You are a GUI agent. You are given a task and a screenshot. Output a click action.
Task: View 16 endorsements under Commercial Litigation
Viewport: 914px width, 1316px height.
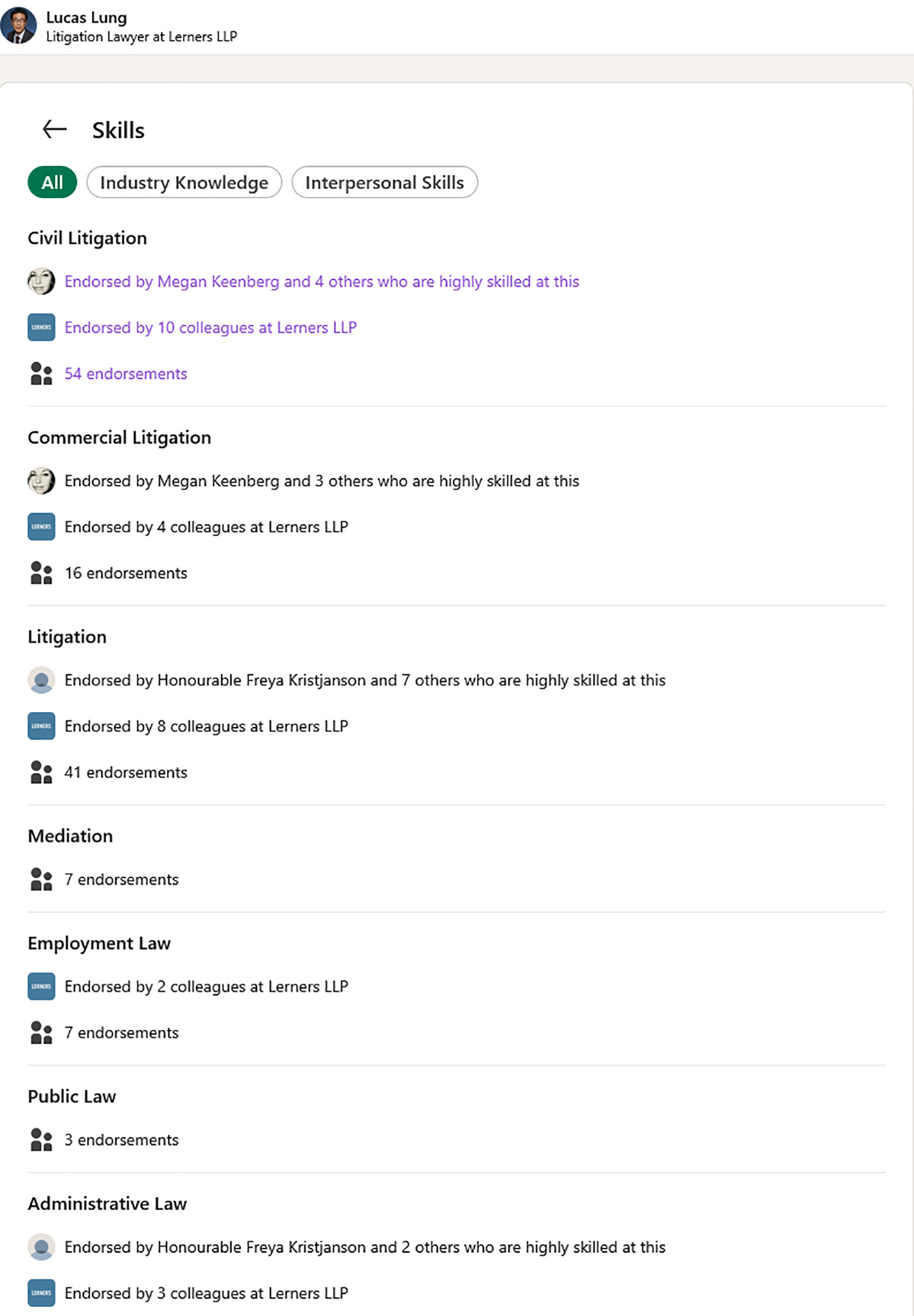125,573
